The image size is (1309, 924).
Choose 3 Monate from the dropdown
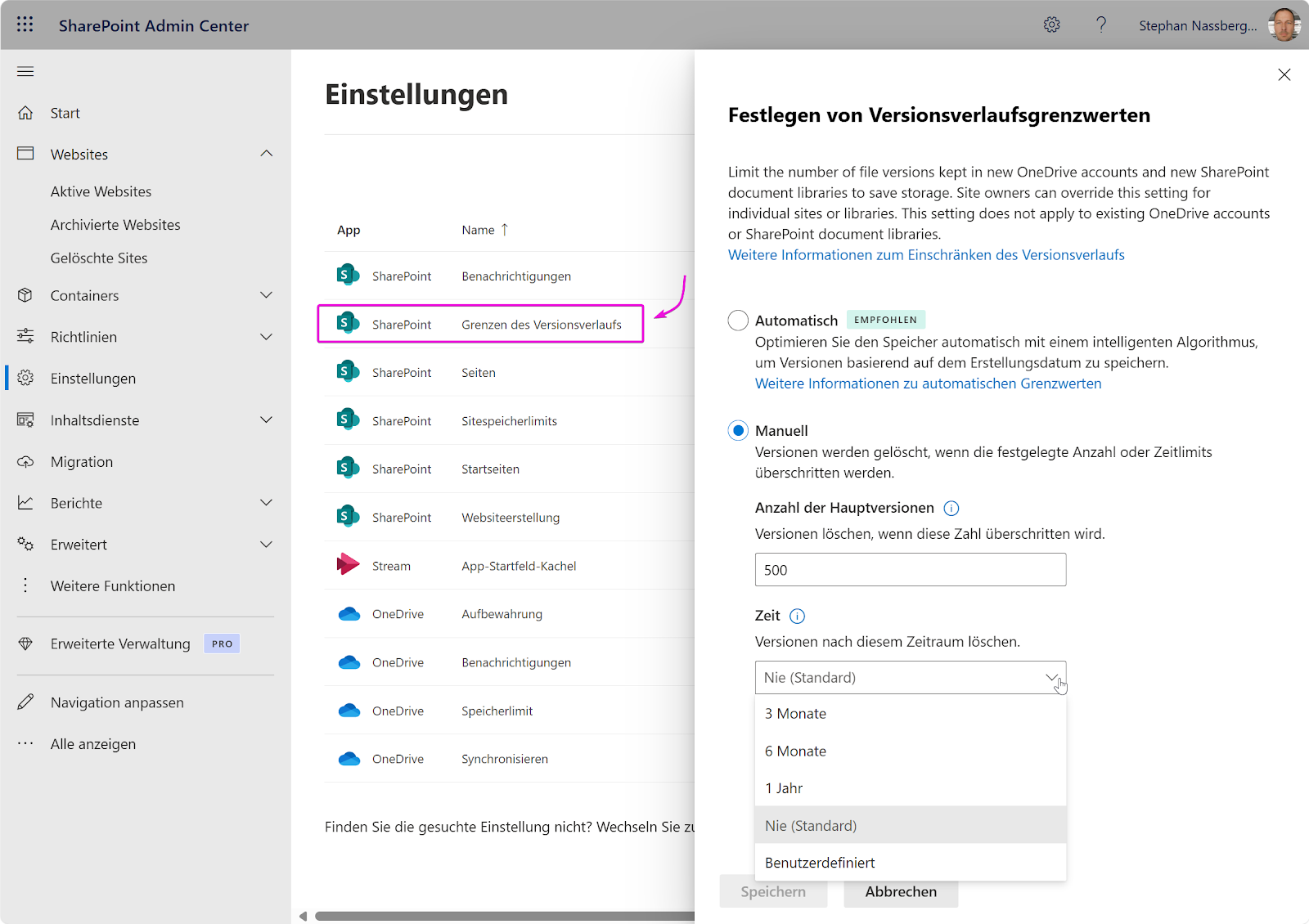pos(911,714)
